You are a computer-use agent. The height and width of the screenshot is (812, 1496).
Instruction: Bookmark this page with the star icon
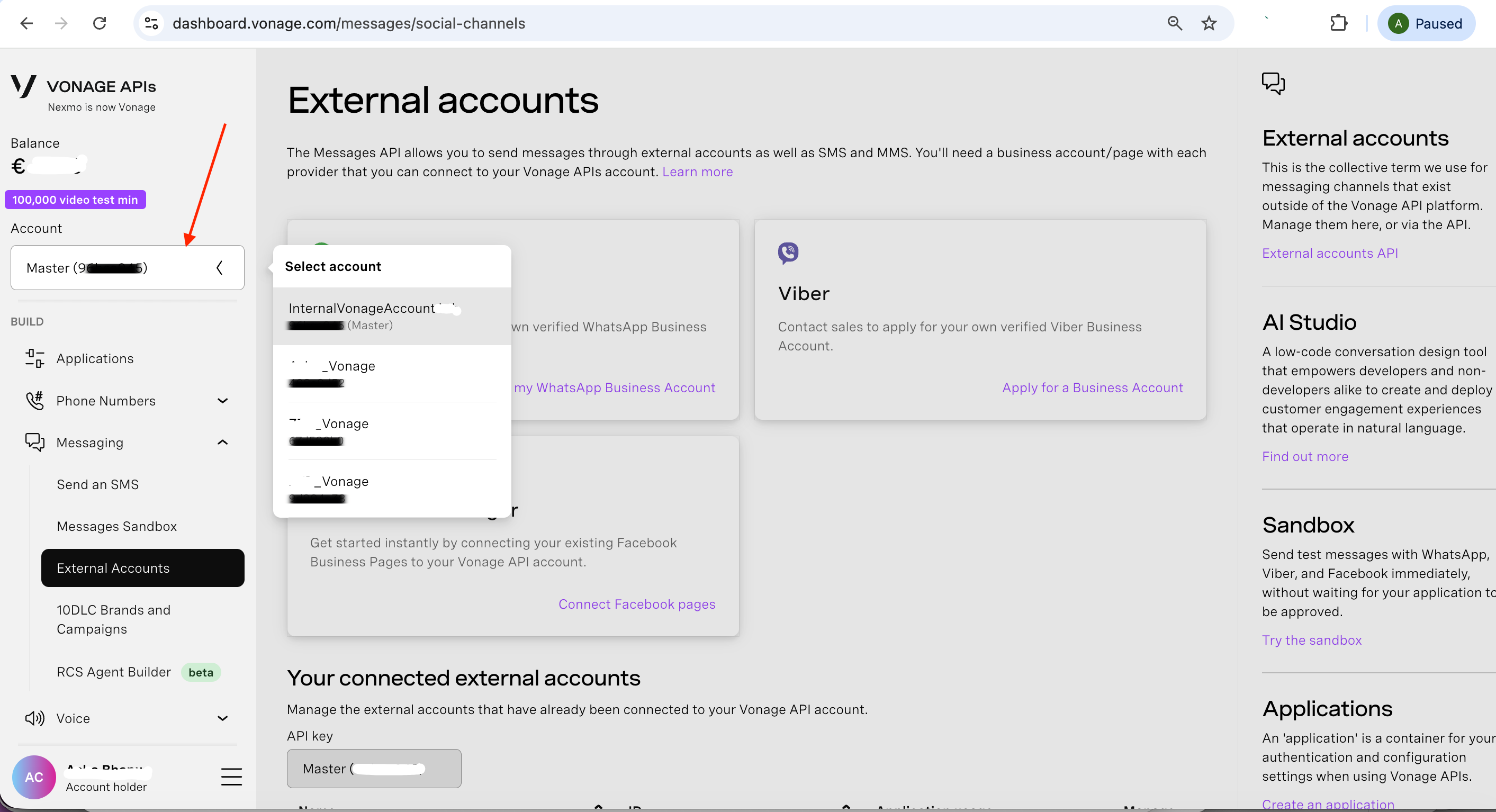coord(1209,23)
